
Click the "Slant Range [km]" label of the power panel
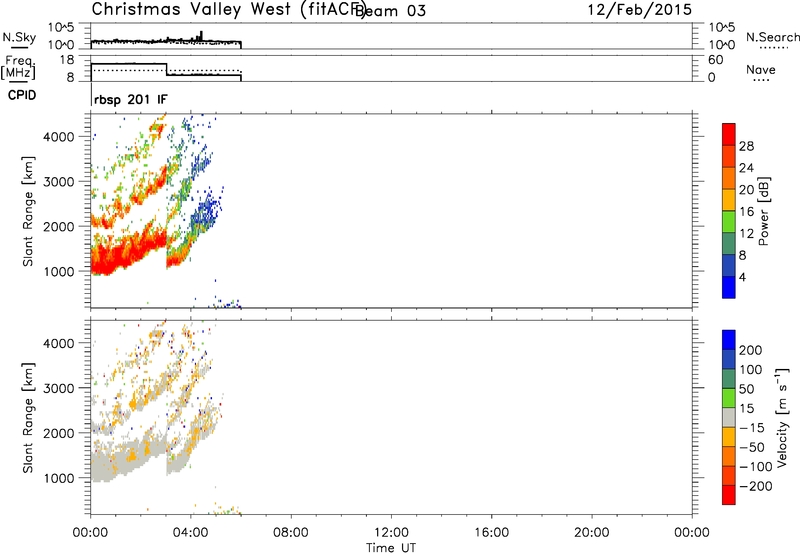(x=28, y=211)
